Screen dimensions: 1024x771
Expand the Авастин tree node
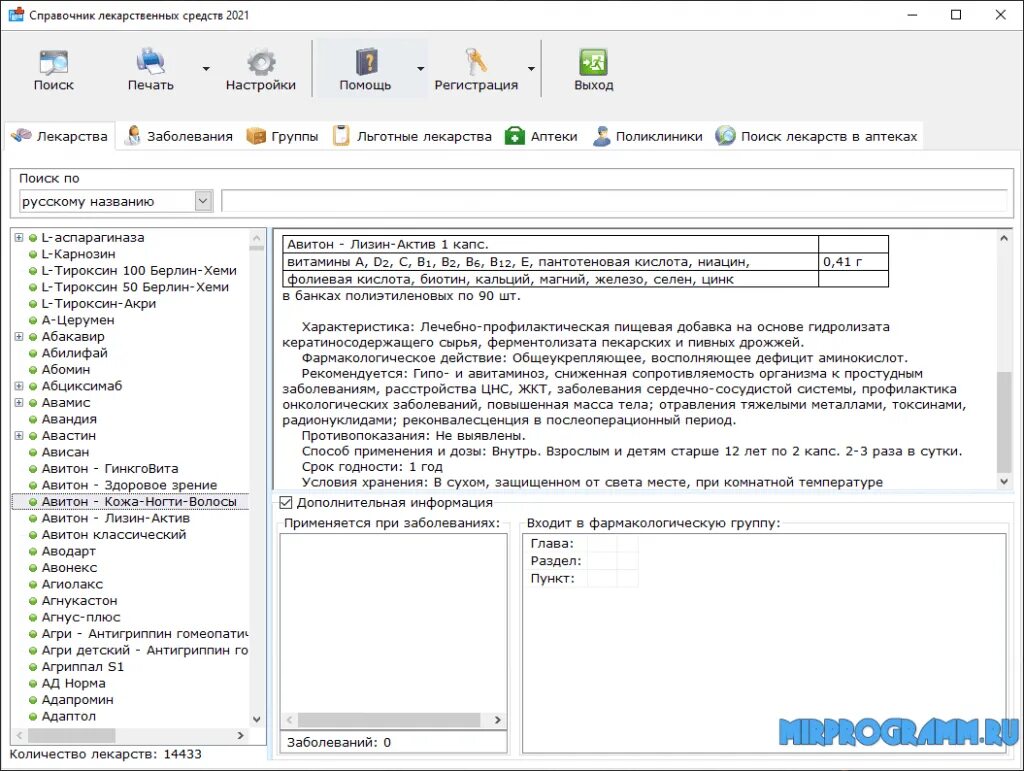click(x=19, y=436)
